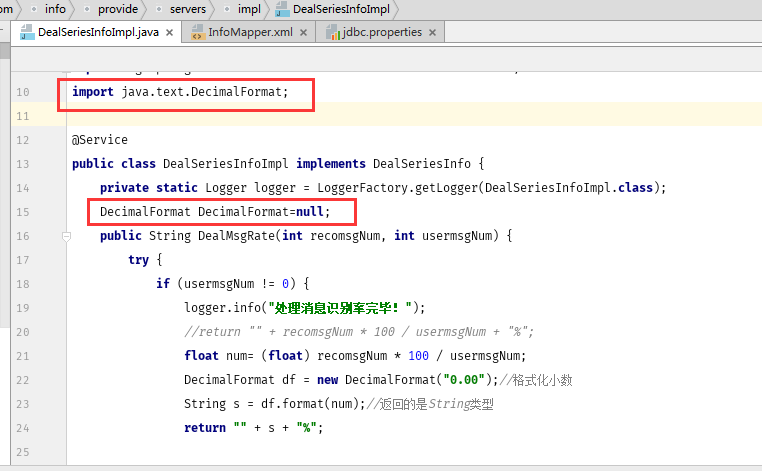Click the return statement on line 24
This screenshot has height=471, width=762.
point(253,428)
